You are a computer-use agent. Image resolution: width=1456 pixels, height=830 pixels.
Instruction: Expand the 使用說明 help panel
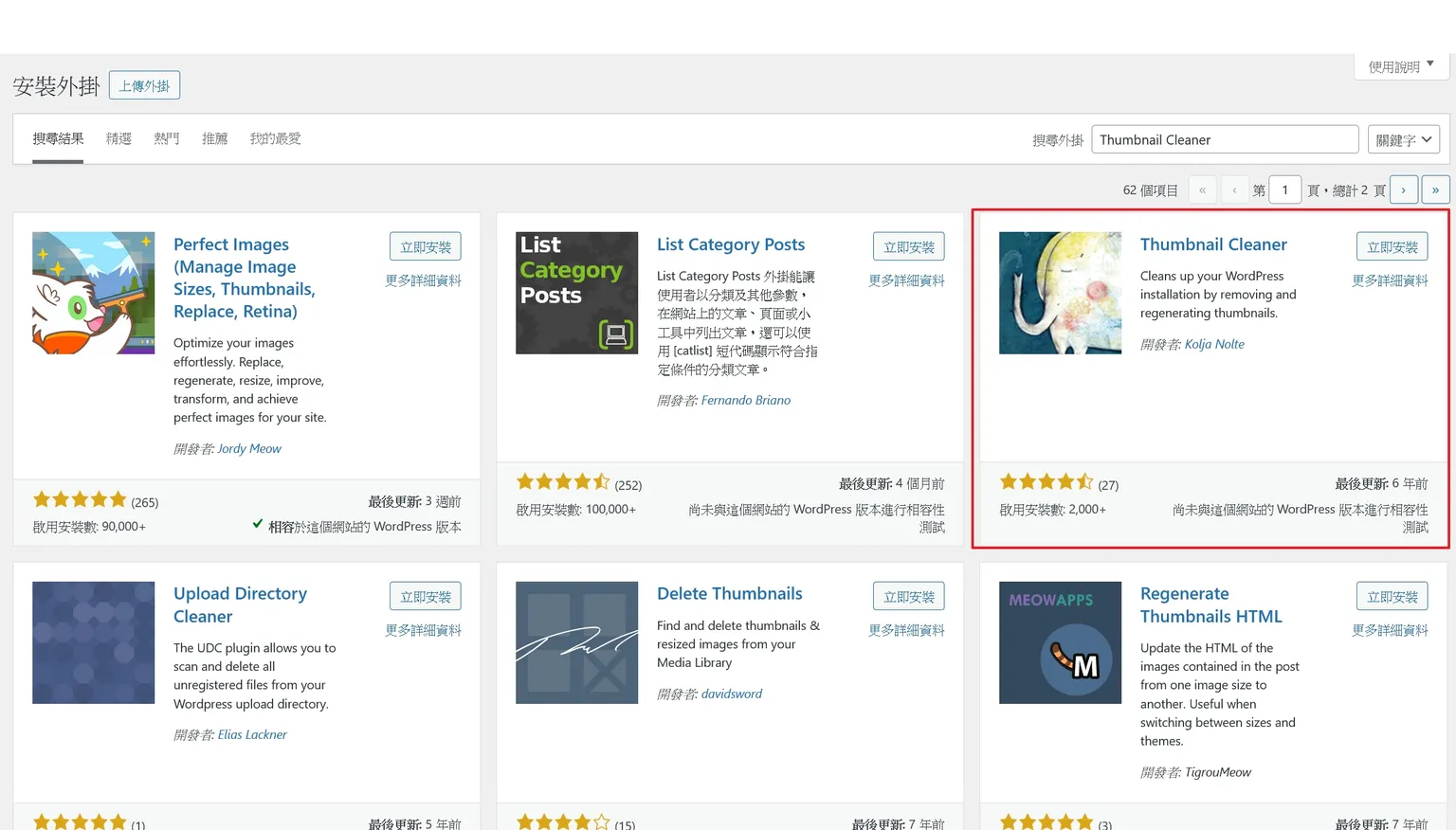1400,66
